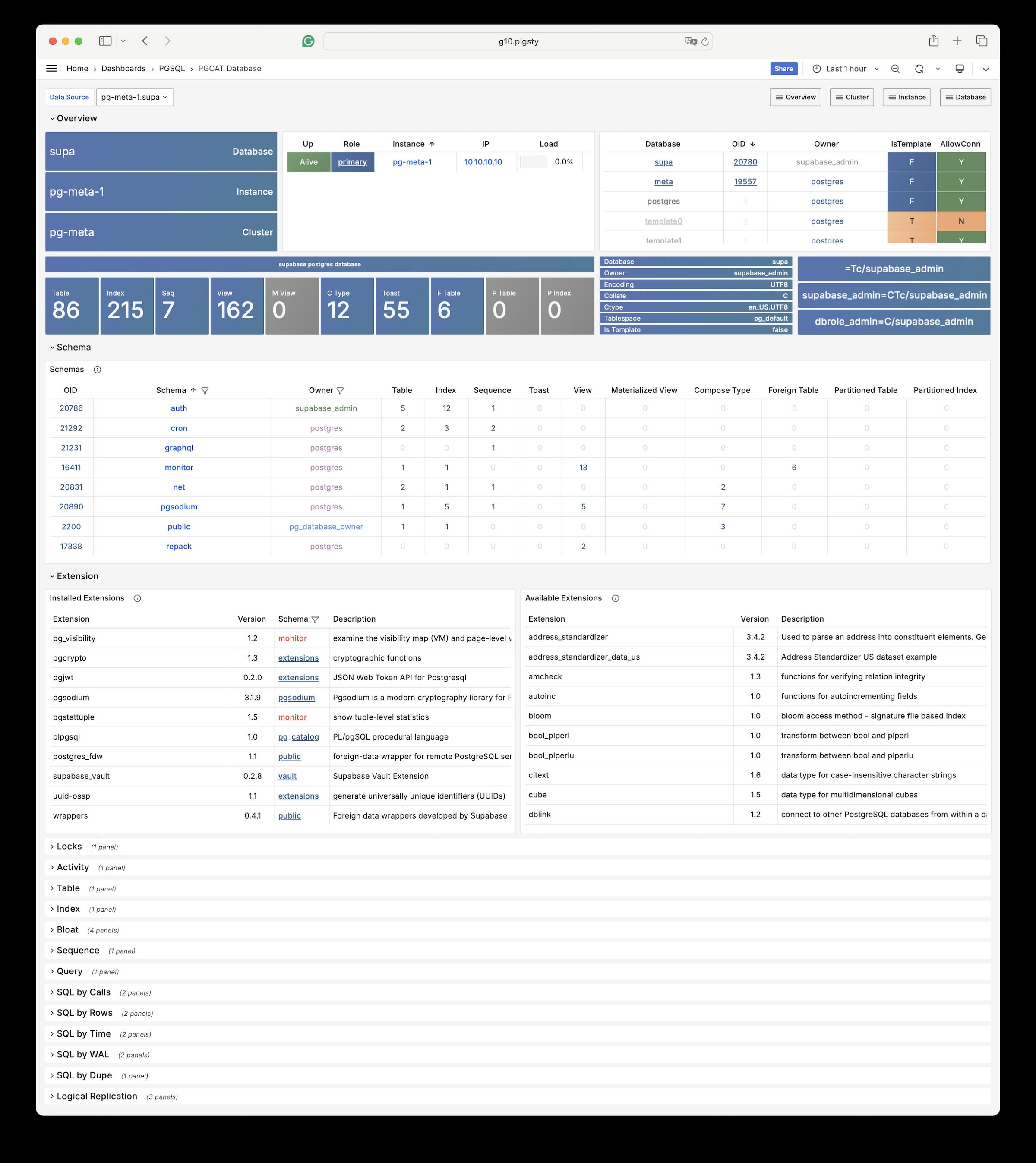The width and height of the screenshot is (1036, 1163).
Task: Click the refresh dashboard icon
Action: [919, 69]
